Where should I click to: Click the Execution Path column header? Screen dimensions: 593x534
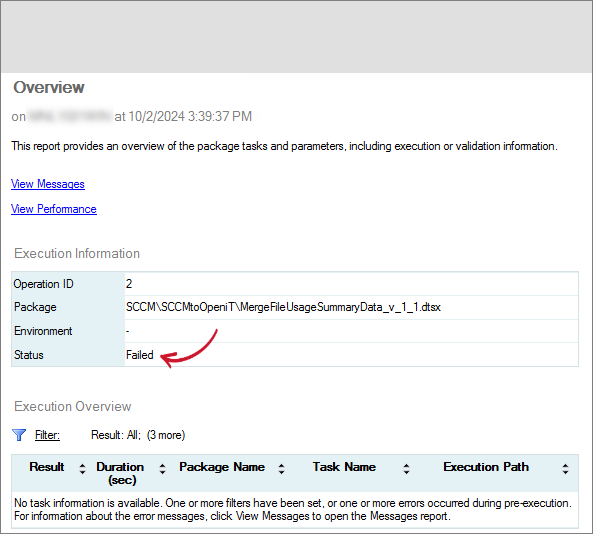point(486,467)
